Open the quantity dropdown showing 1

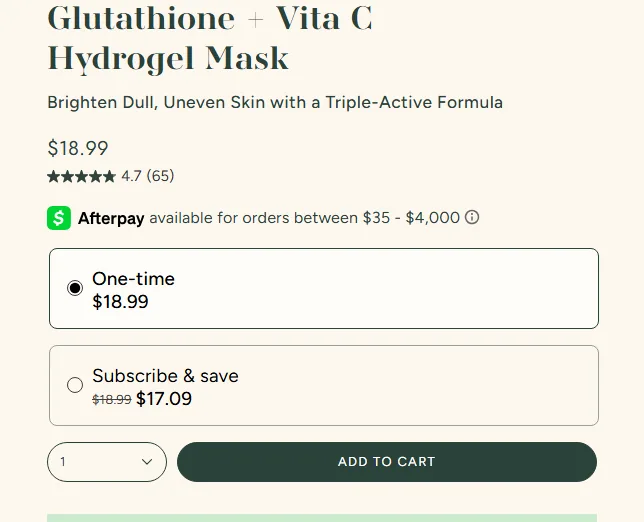pyautogui.click(x=107, y=462)
